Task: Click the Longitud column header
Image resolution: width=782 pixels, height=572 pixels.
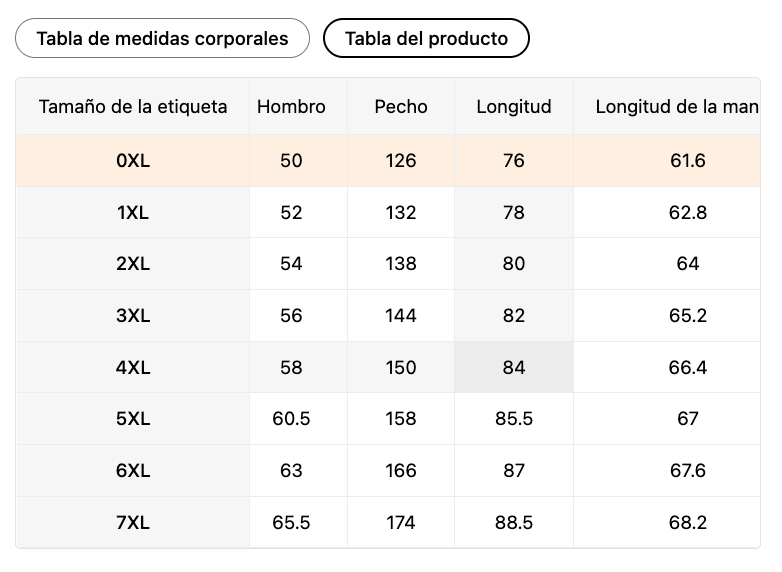Action: pos(514,107)
